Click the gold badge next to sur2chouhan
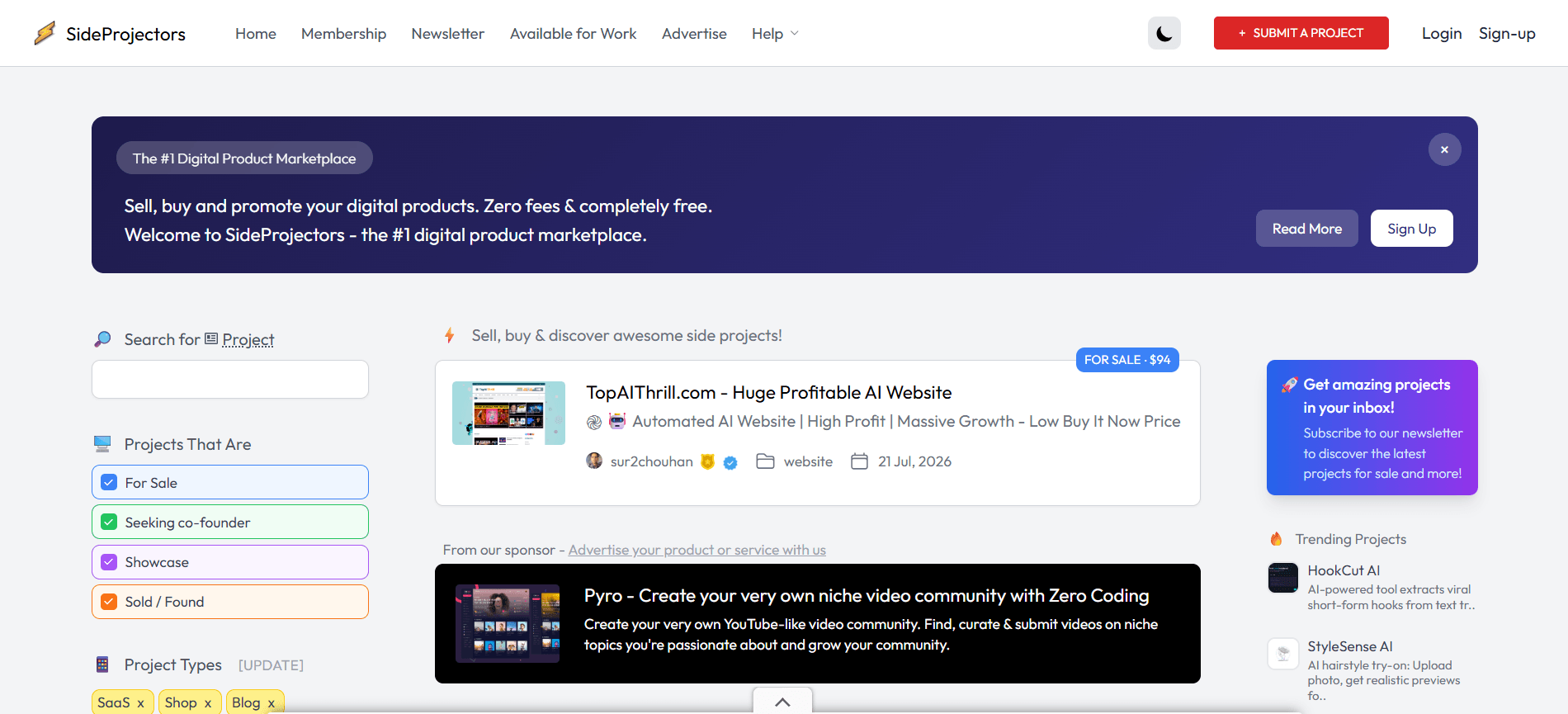This screenshot has width=1568, height=714. click(707, 461)
